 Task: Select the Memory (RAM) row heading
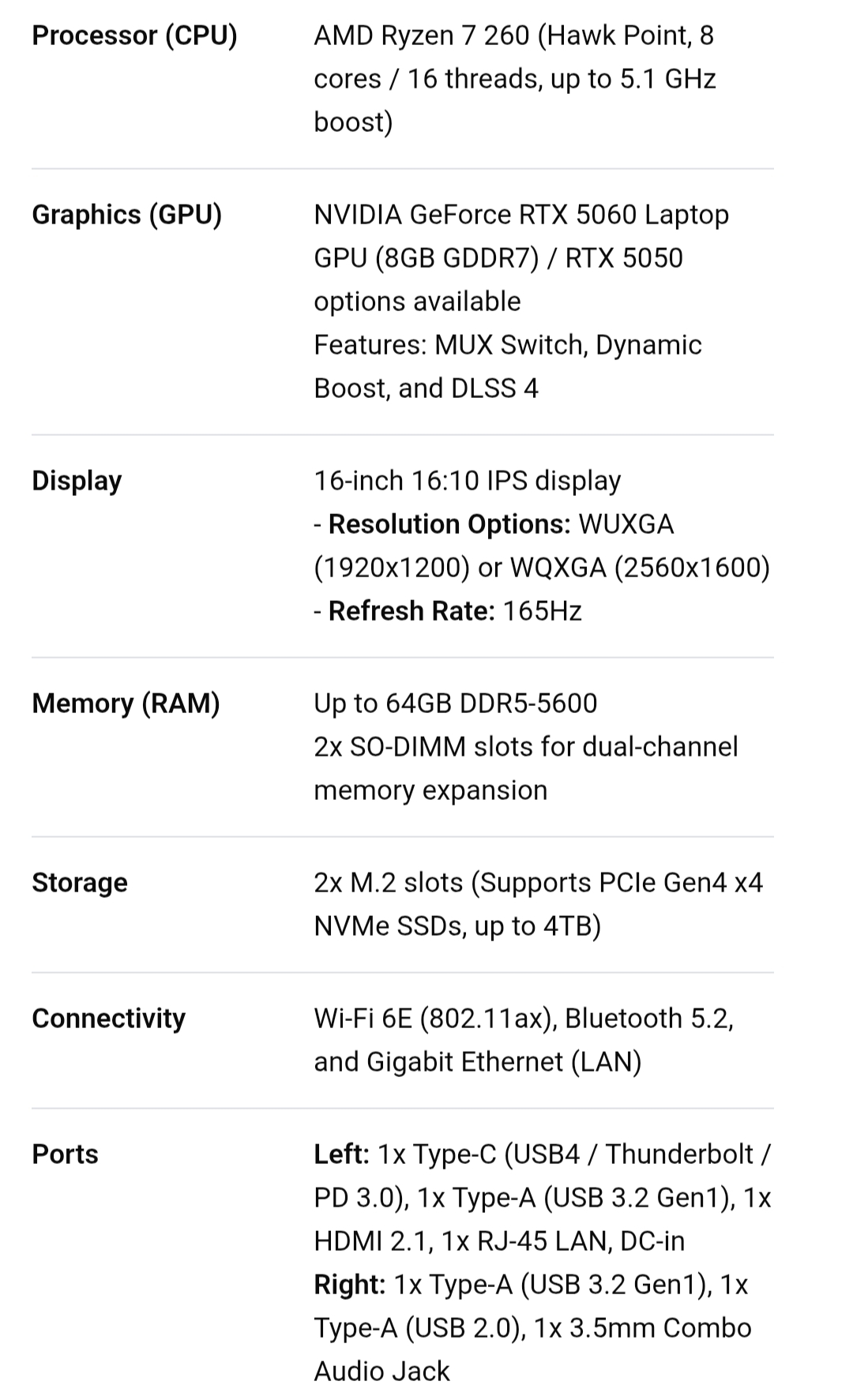[x=126, y=703]
